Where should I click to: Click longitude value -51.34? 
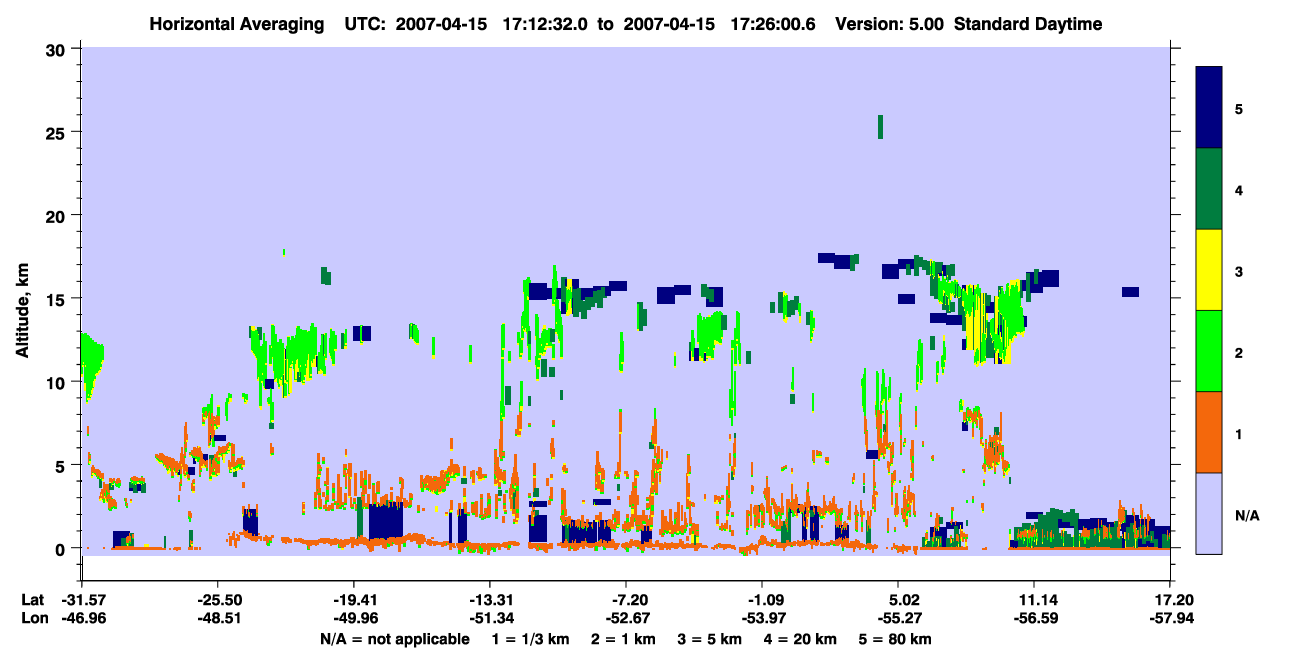click(489, 618)
